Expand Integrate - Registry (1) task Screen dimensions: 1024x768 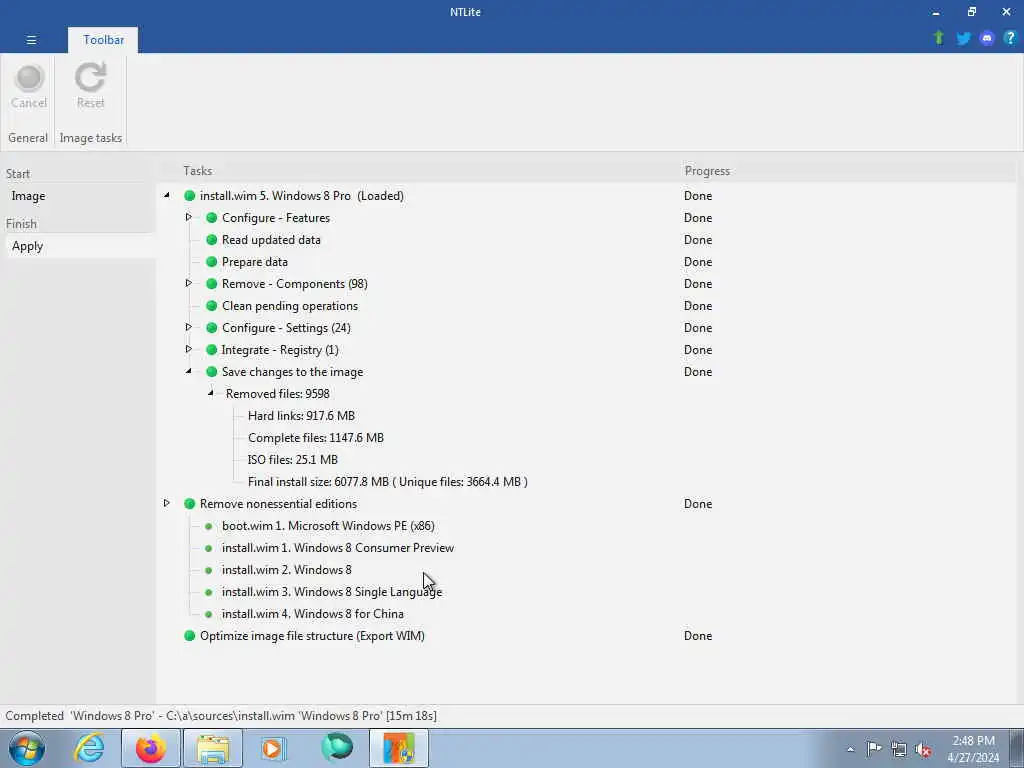188,349
